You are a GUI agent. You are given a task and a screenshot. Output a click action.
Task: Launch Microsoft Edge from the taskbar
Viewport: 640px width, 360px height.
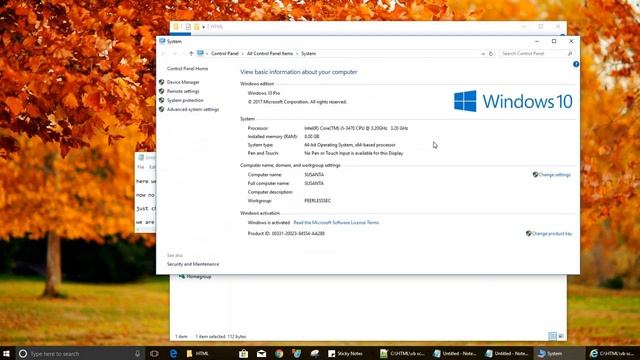coord(173,353)
